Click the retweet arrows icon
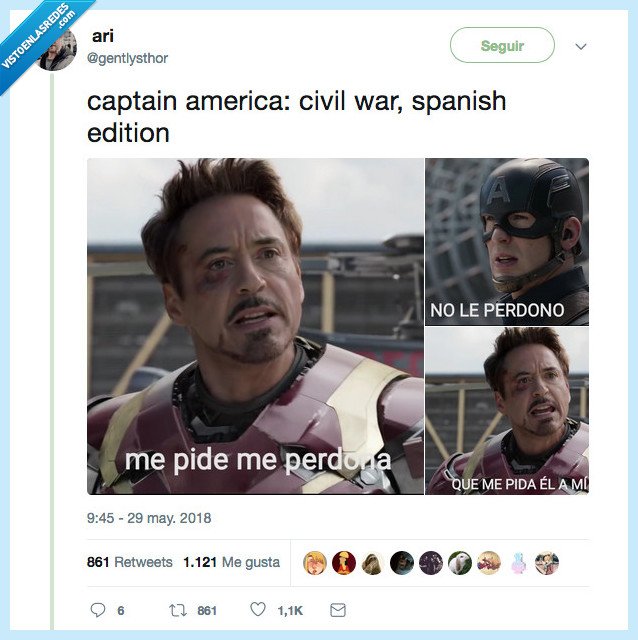Image resolution: width=638 pixels, height=640 pixels. click(178, 610)
